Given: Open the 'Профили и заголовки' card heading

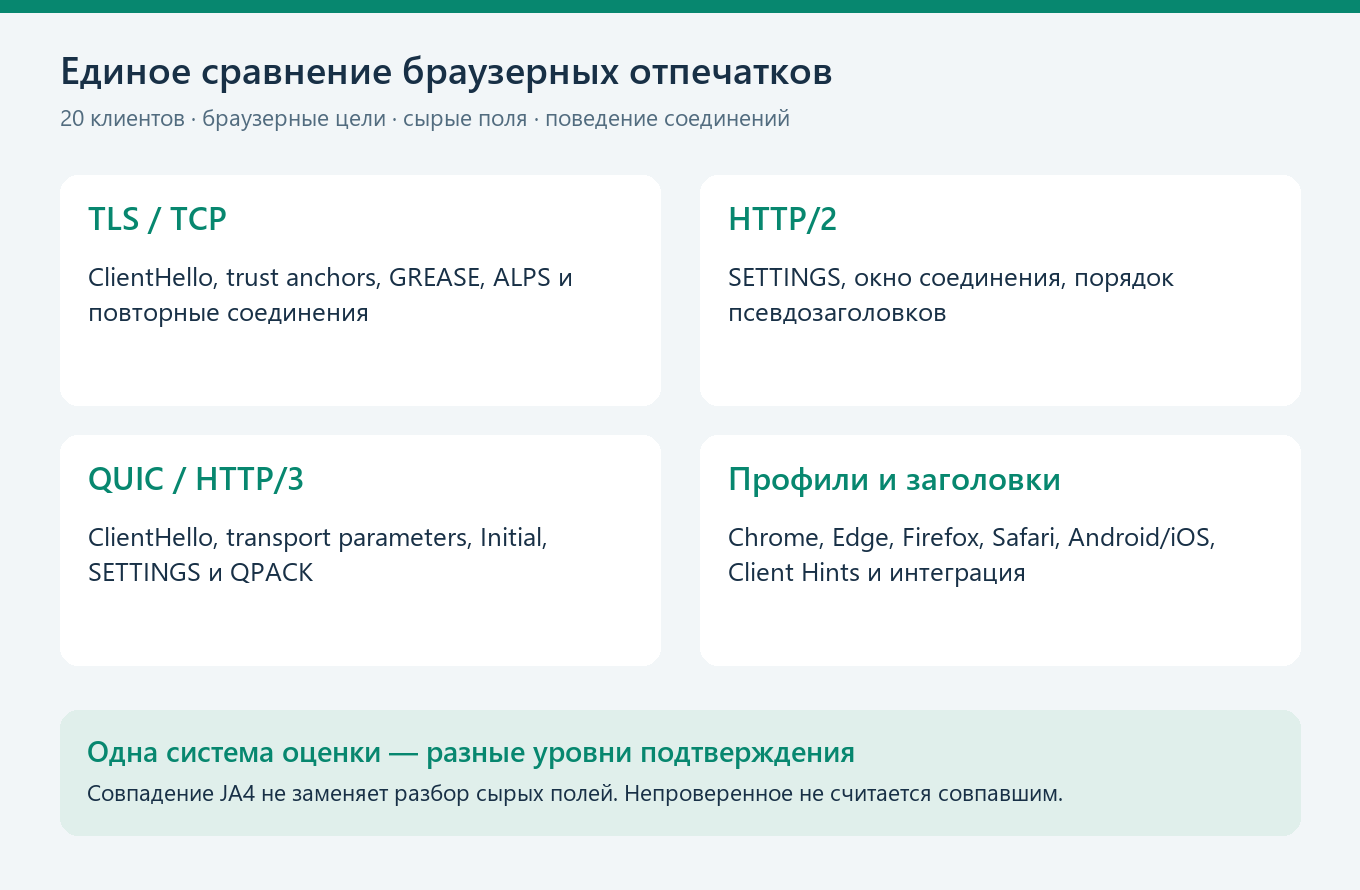Looking at the screenshot, I should (x=894, y=479).
